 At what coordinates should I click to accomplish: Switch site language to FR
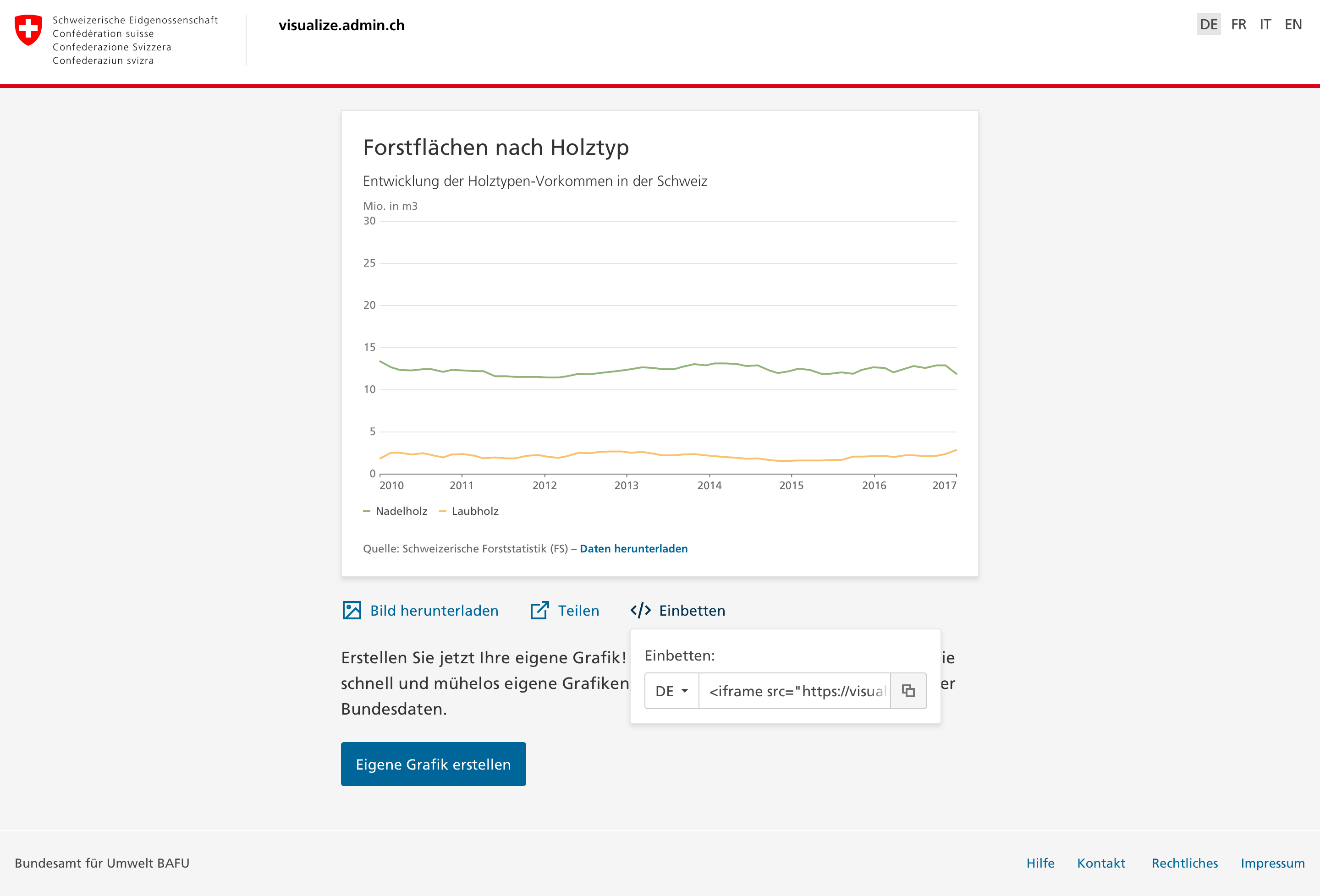(x=1238, y=24)
